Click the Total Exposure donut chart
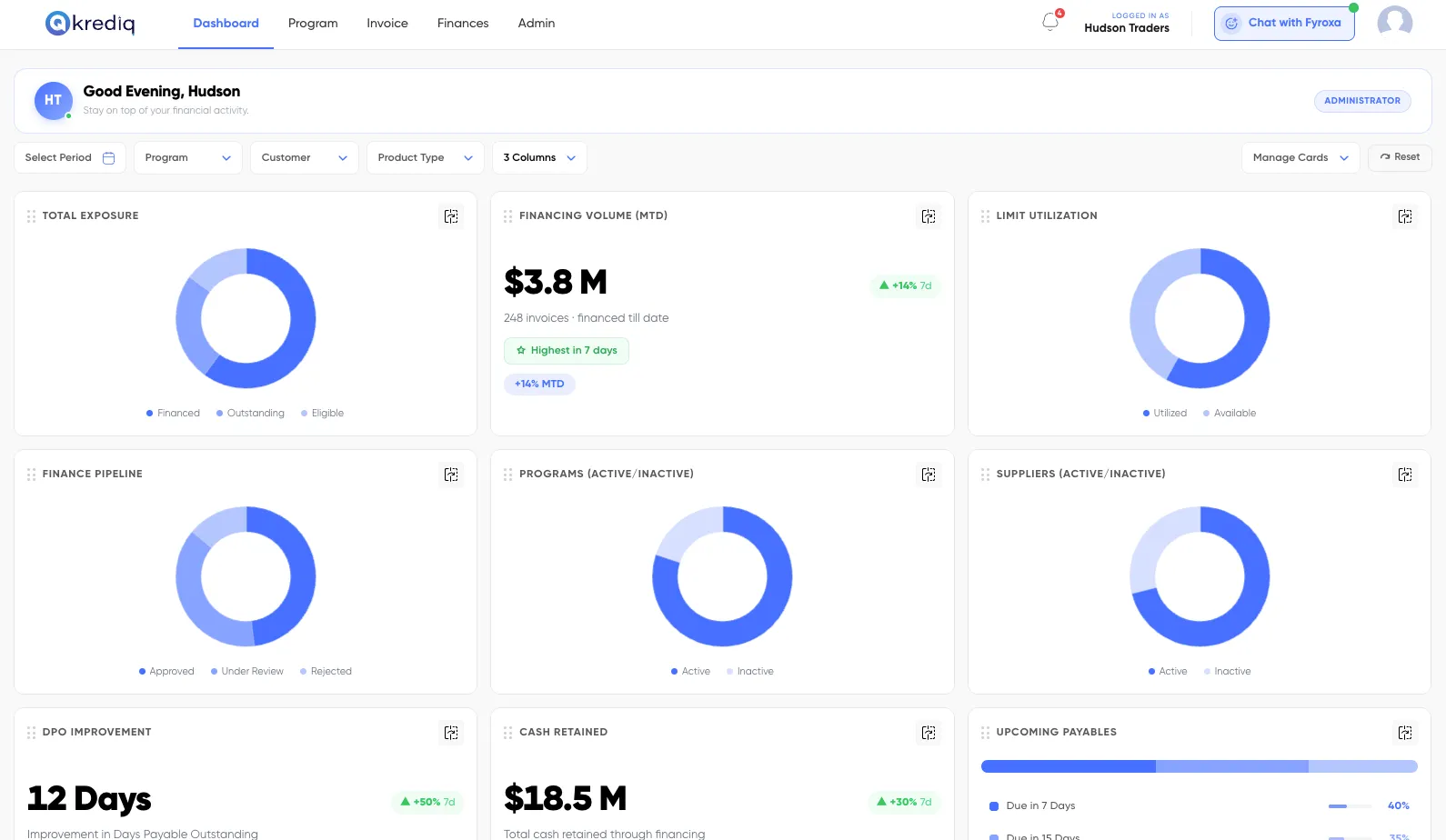The image size is (1446, 840). [246, 318]
